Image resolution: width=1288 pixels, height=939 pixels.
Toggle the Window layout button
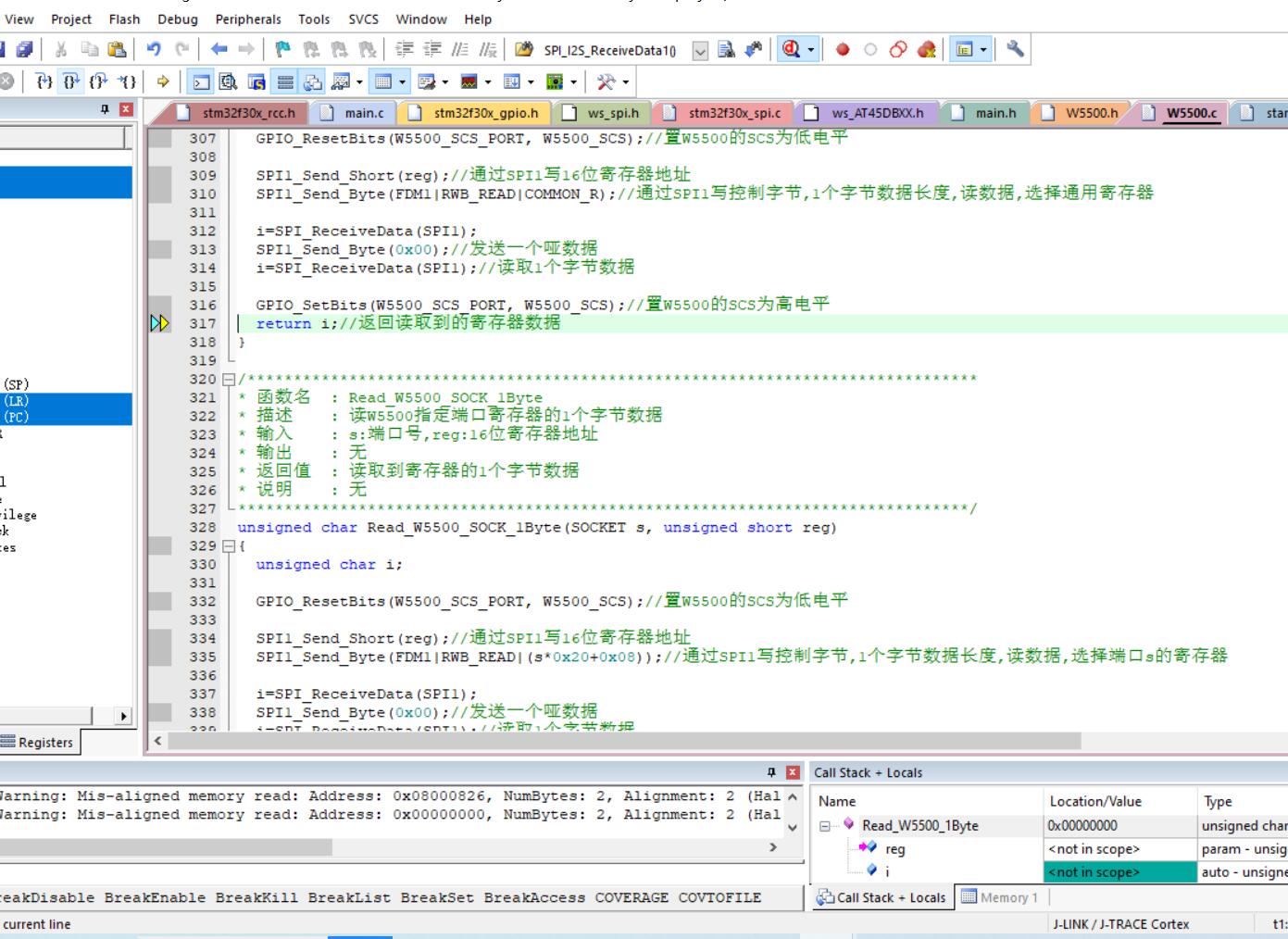(964, 50)
